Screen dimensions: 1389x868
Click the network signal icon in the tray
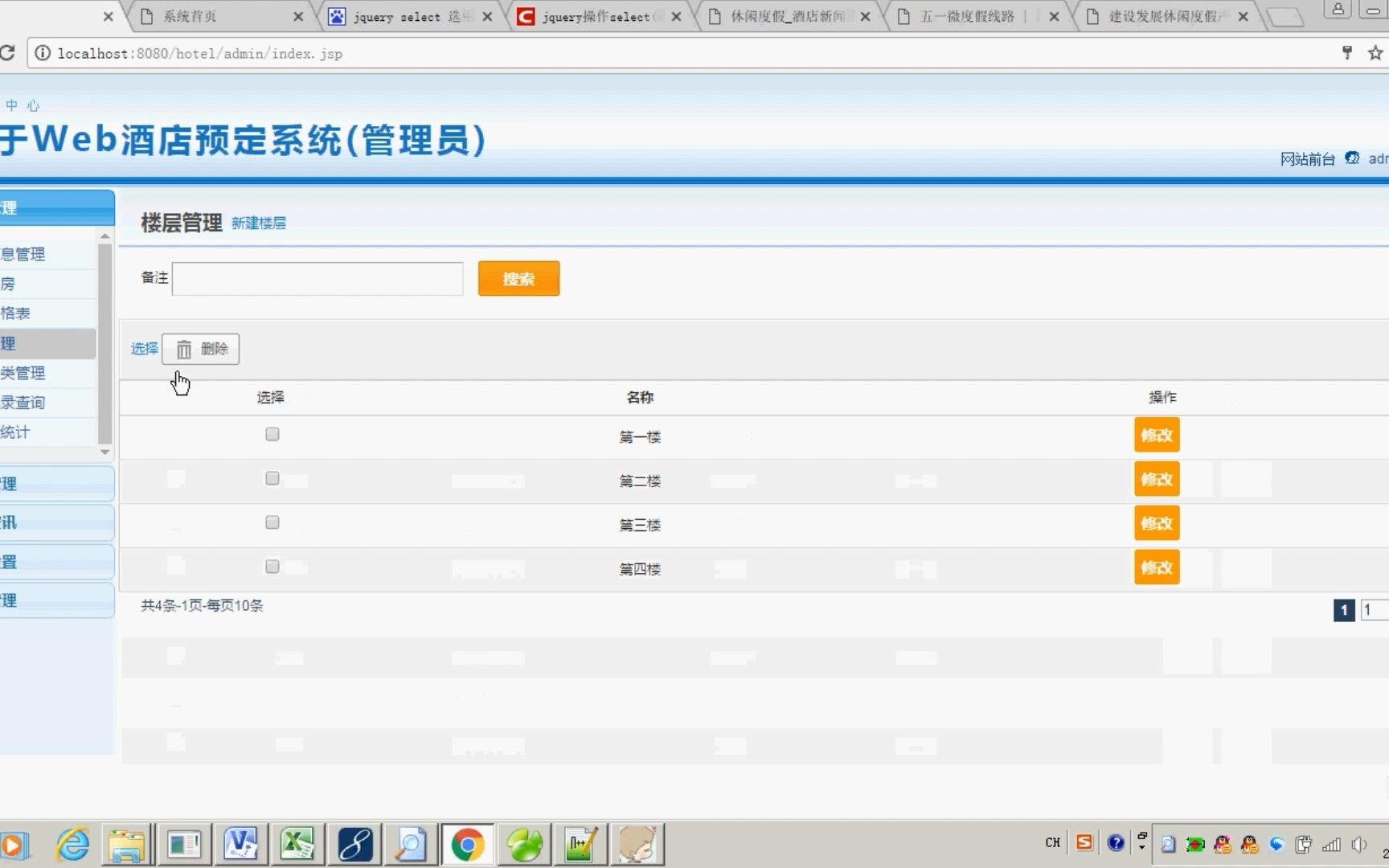1331,844
